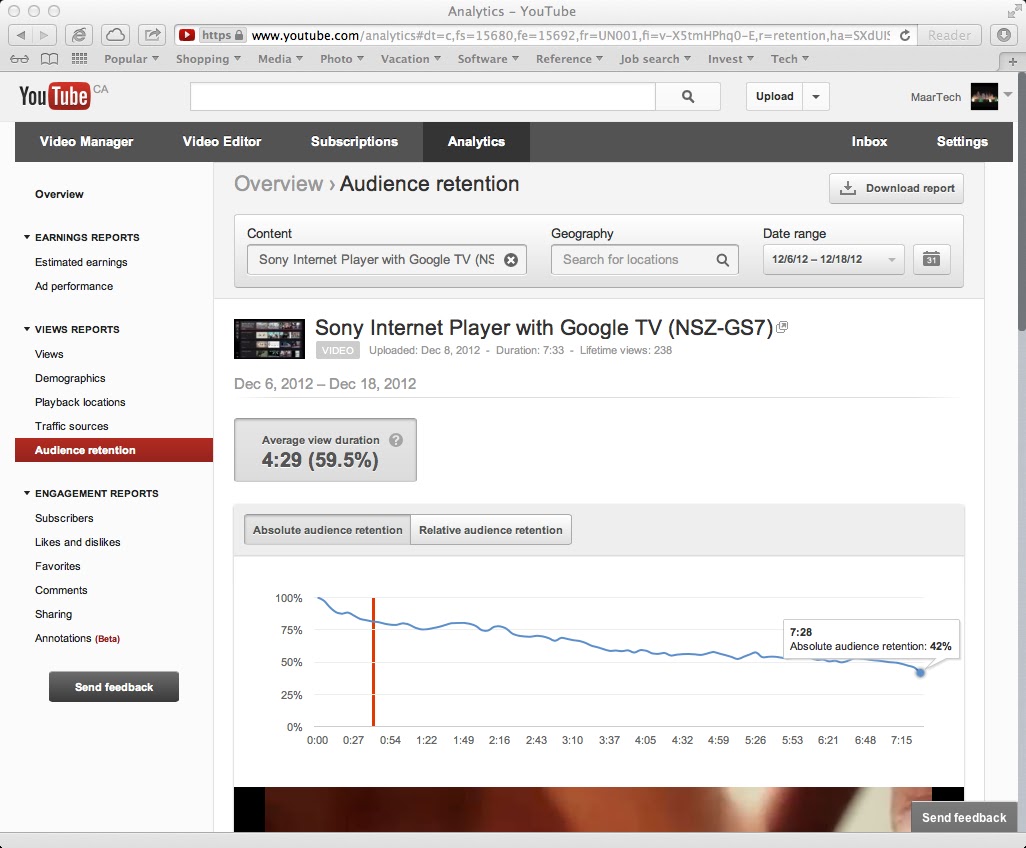This screenshot has width=1026, height=848.
Task: Click the help question mark beside Average view duration
Action: click(x=396, y=440)
